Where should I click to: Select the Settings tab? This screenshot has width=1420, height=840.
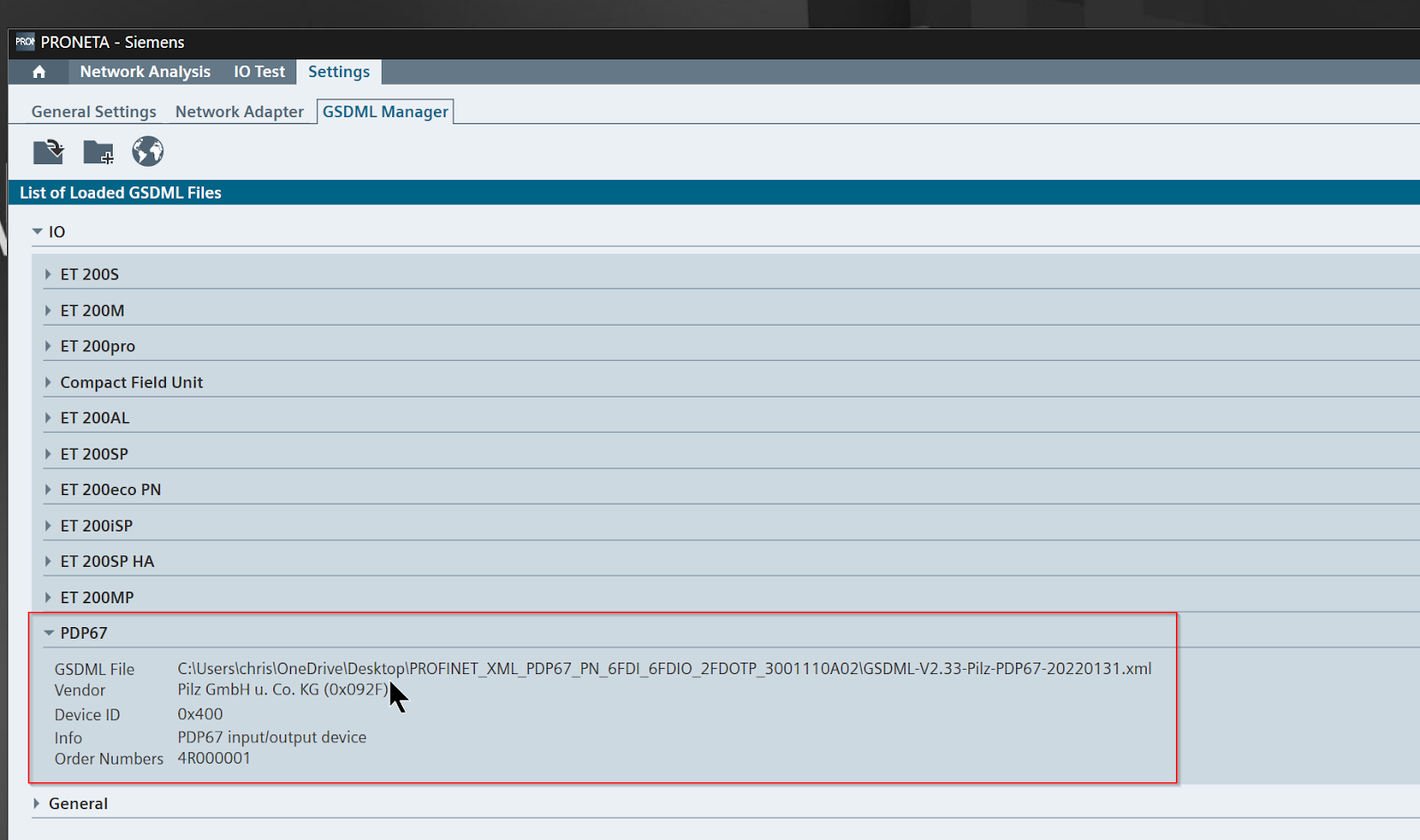pyautogui.click(x=339, y=72)
